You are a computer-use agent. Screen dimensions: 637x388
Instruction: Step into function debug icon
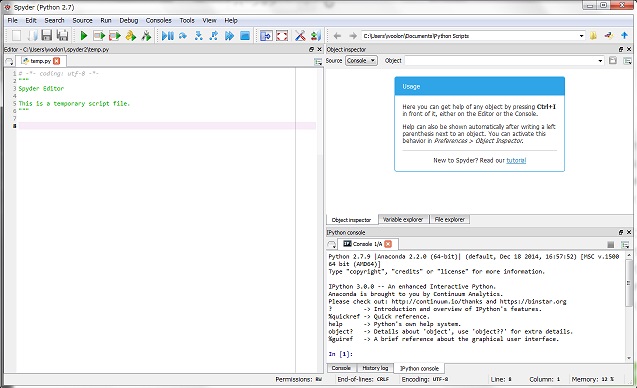(x=199, y=36)
